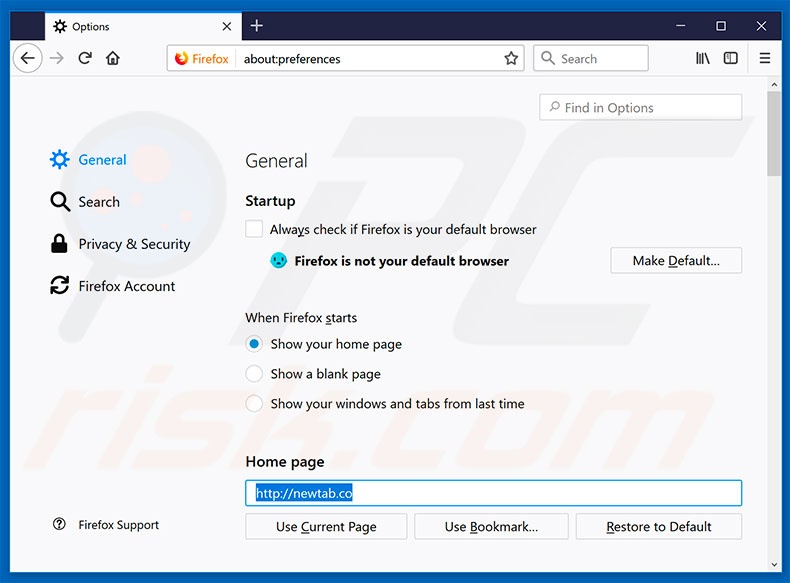Click the 'When Firefox starts' label

[301, 318]
